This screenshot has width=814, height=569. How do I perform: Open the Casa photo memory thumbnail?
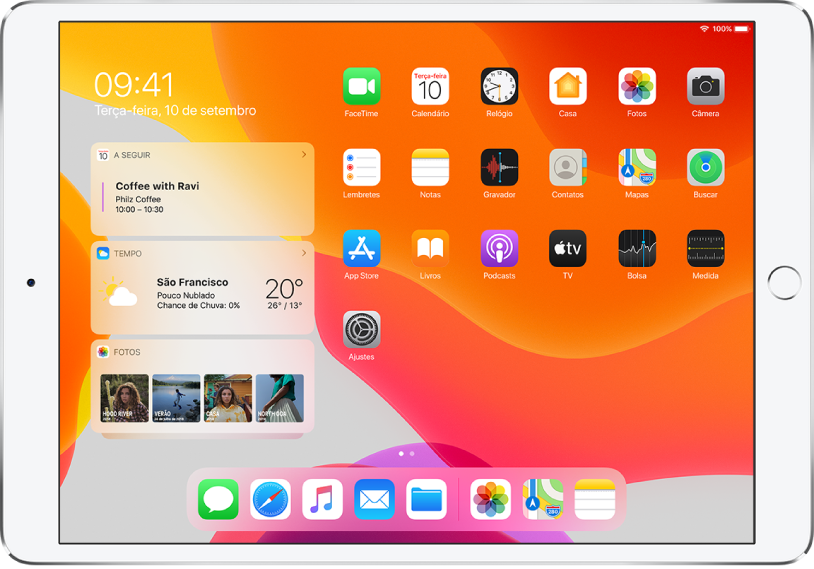(x=228, y=398)
